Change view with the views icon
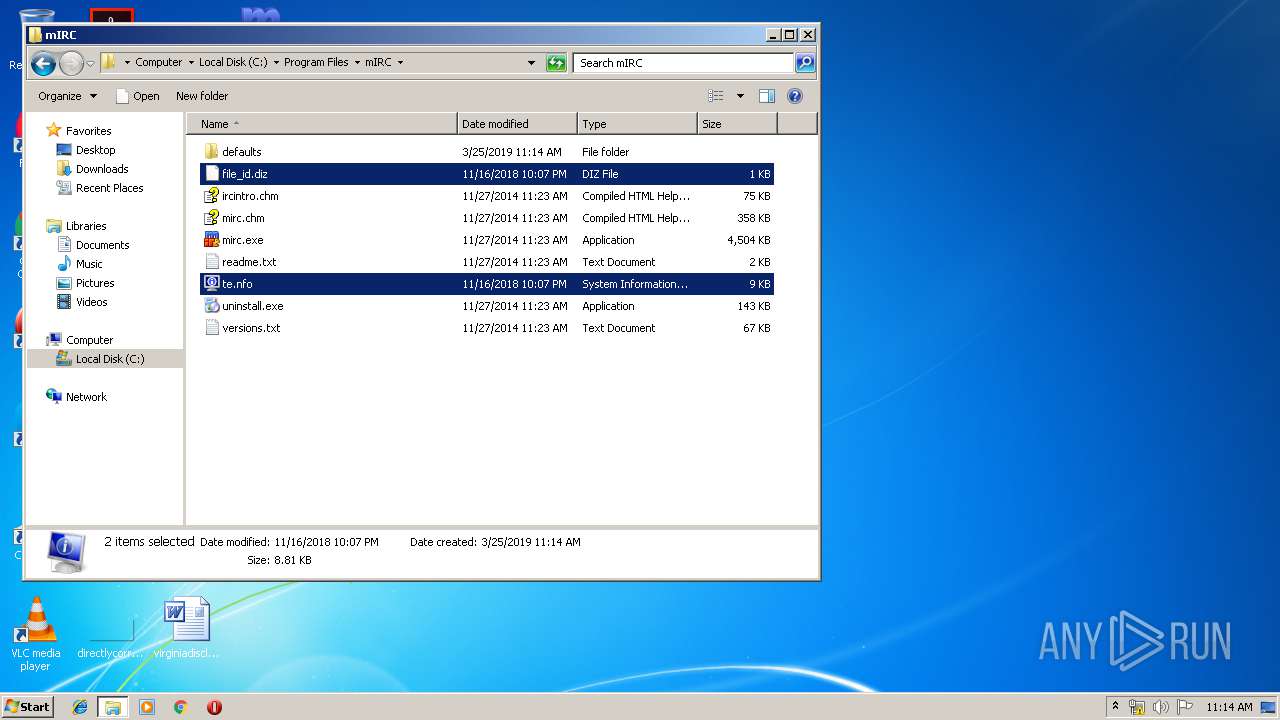This screenshot has width=1280, height=720. (716, 96)
